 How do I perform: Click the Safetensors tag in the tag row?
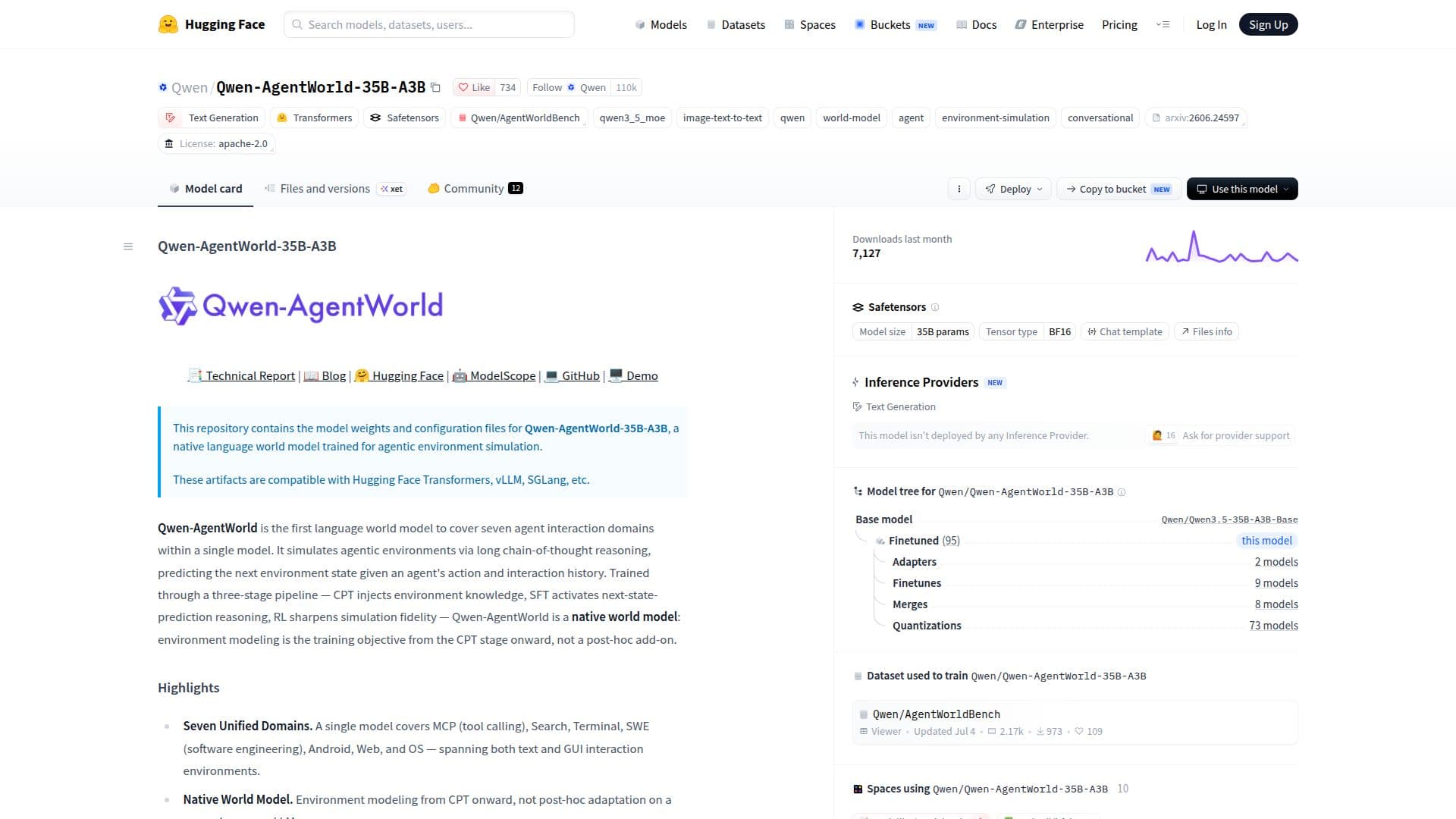click(404, 118)
